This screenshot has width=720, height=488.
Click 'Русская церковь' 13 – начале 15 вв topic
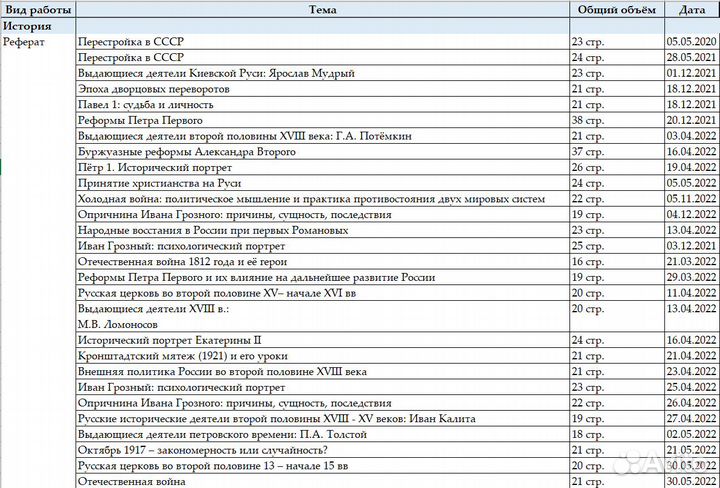[x=322, y=466]
